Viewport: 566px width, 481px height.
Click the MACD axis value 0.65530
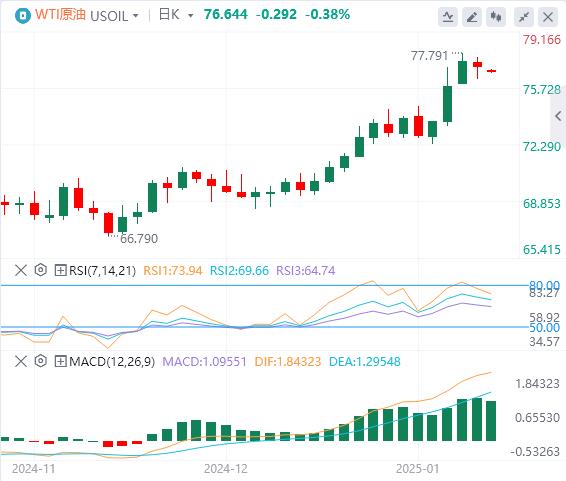537,417
